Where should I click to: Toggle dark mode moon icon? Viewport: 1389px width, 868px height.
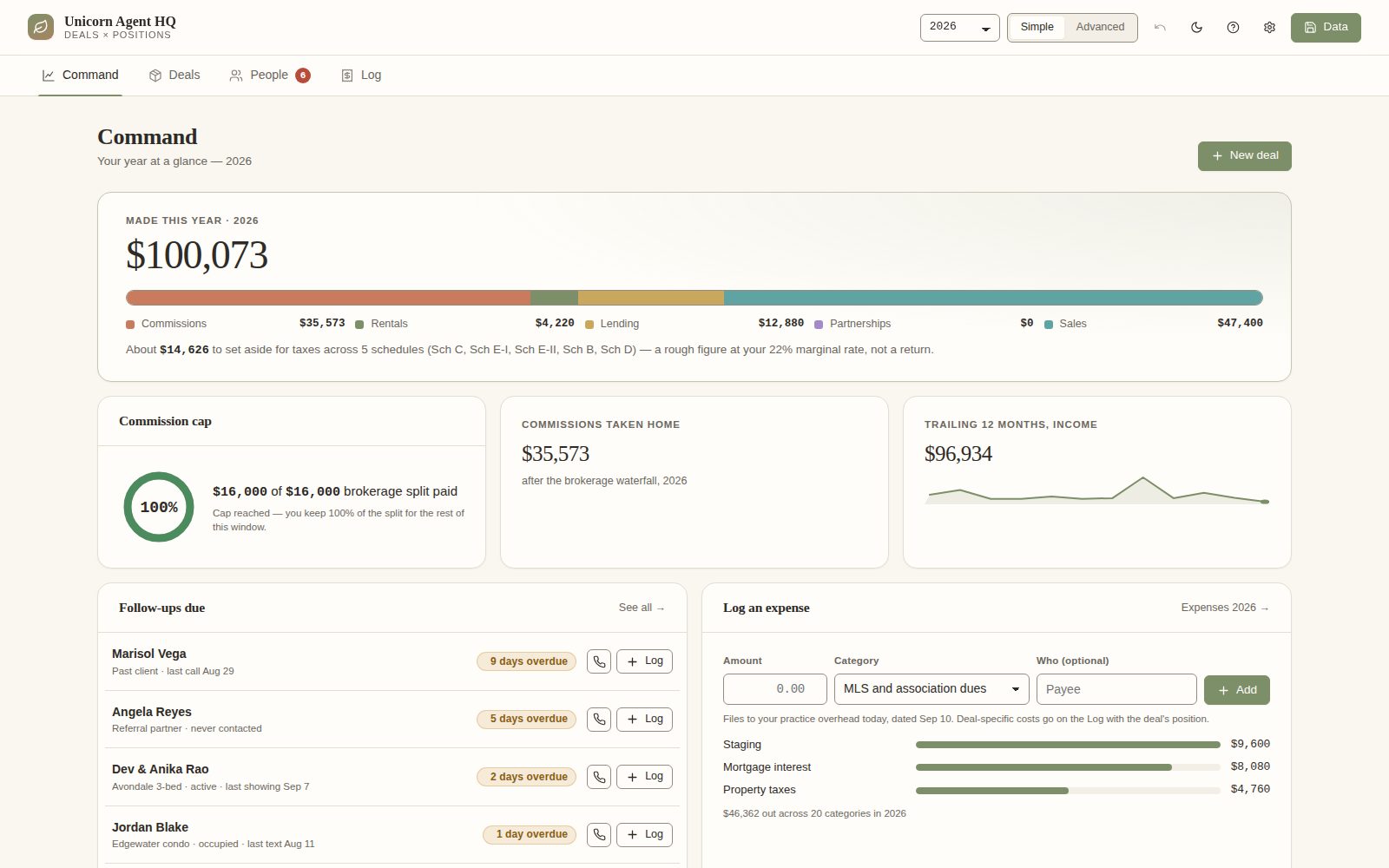(1196, 27)
